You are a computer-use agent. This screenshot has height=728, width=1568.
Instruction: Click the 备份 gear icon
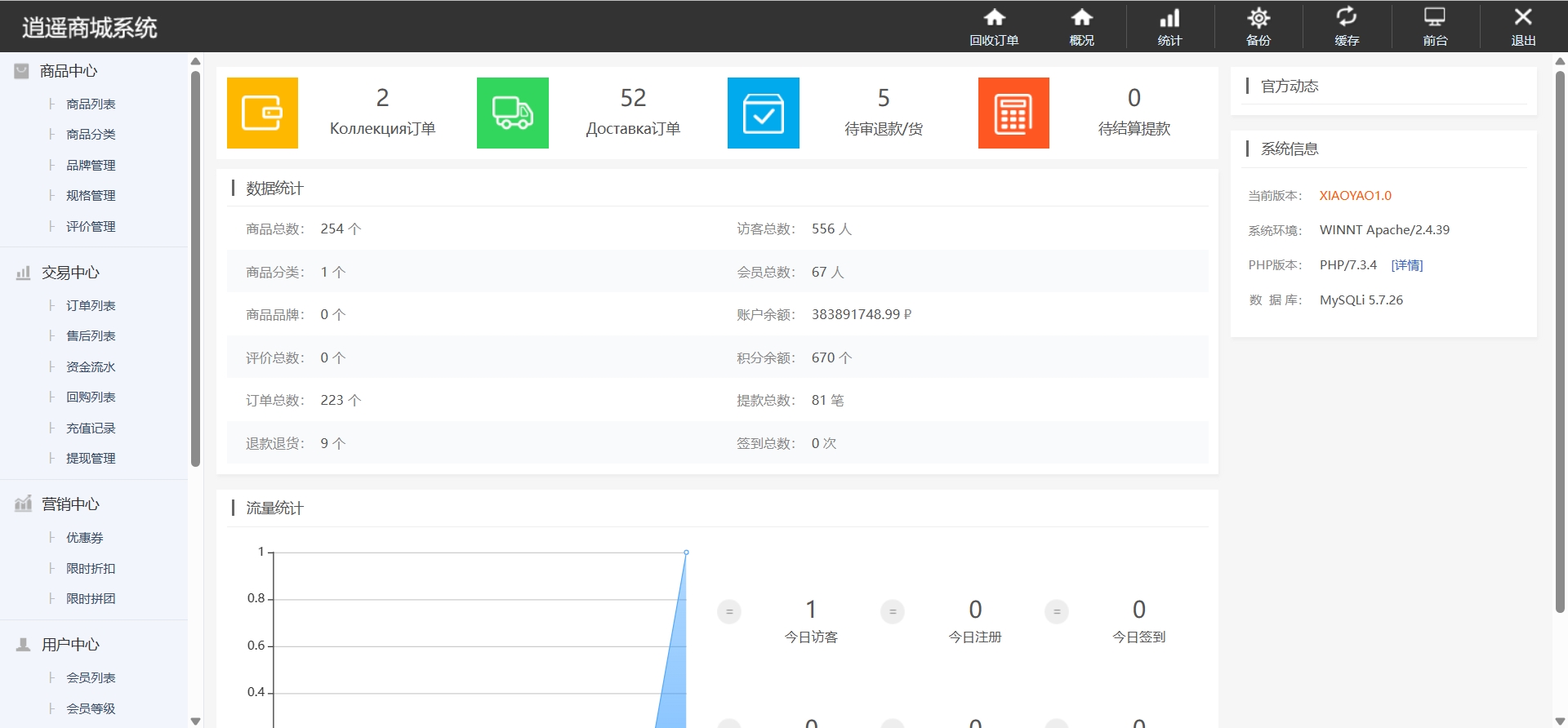click(1258, 18)
